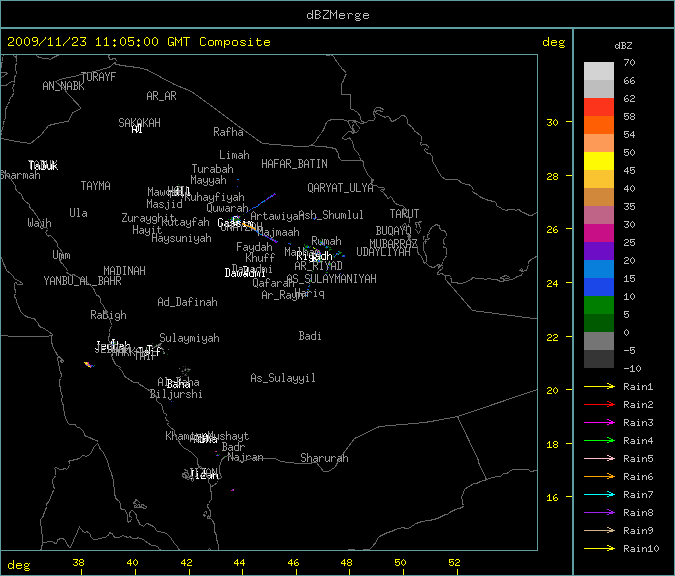Pick the red 58-62 dBZ swatch

599,106
